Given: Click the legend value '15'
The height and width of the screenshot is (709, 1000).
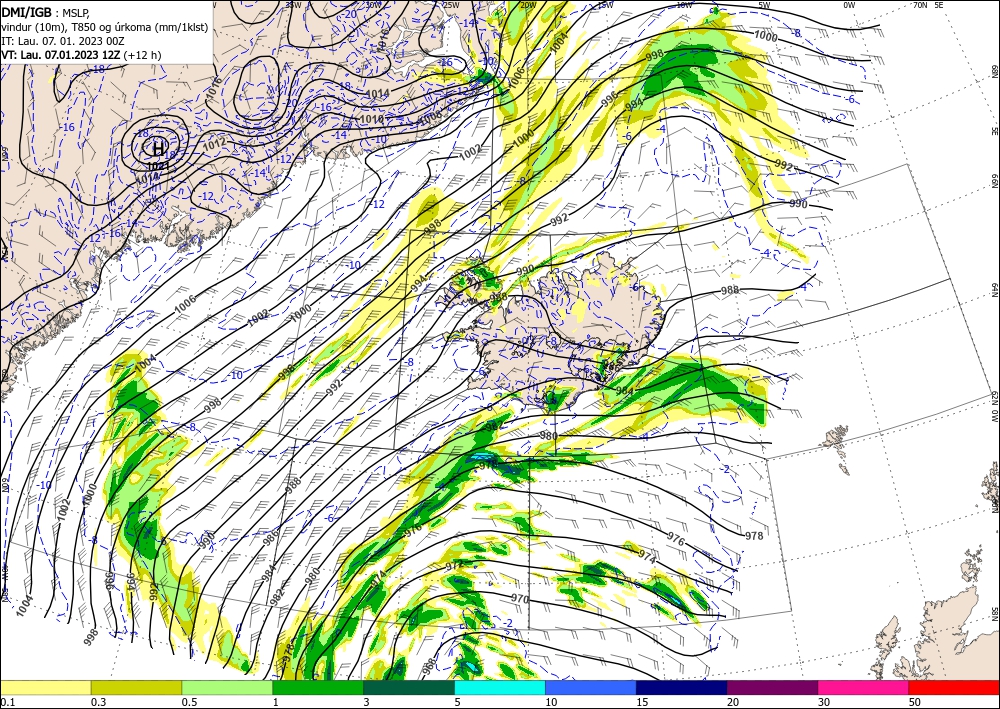Looking at the screenshot, I should point(642,702).
